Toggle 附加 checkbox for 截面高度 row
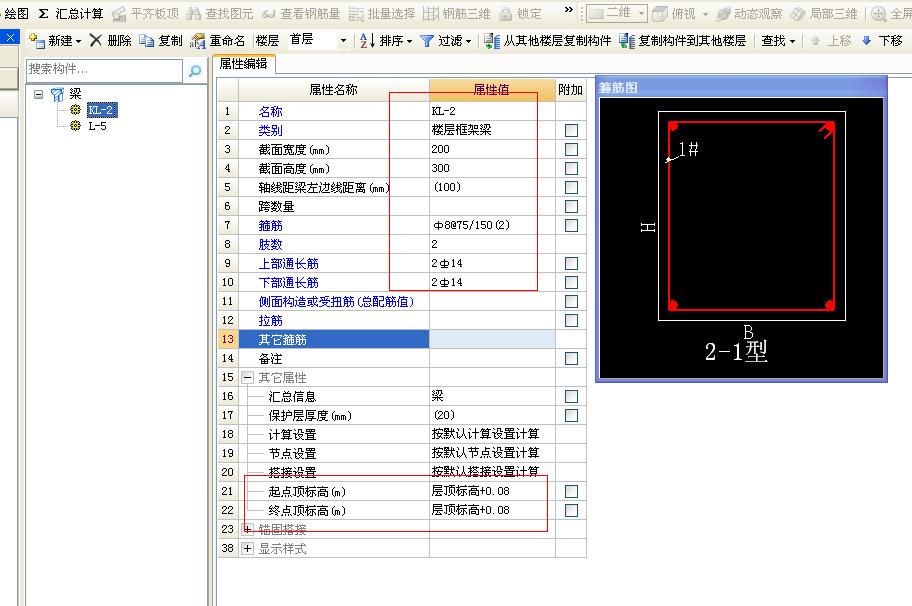This screenshot has width=912, height=606. point(571,169)
